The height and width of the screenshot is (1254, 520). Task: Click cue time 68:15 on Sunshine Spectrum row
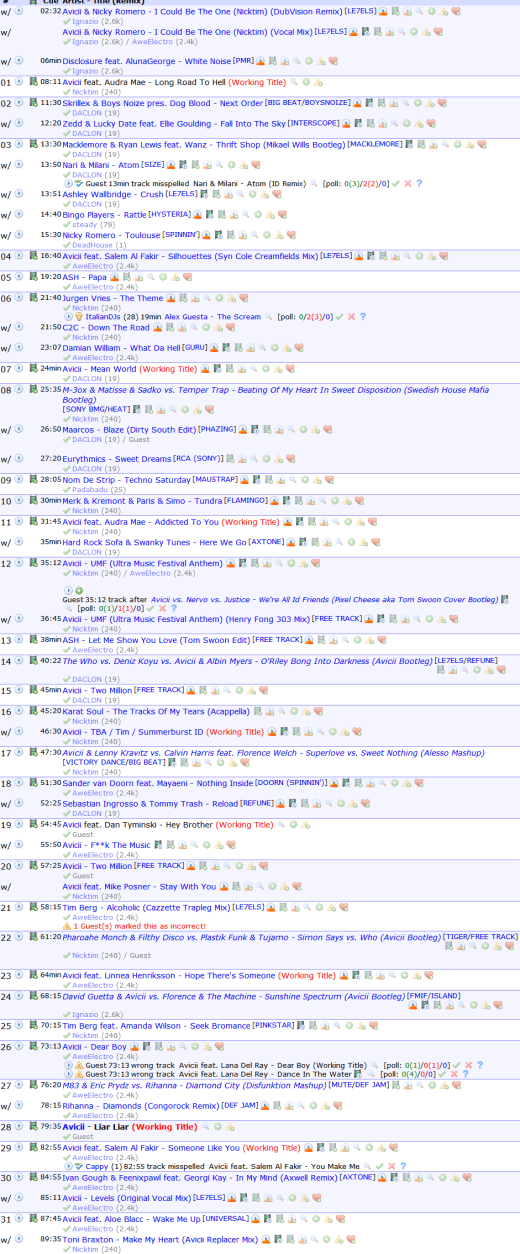click(50, 996)
